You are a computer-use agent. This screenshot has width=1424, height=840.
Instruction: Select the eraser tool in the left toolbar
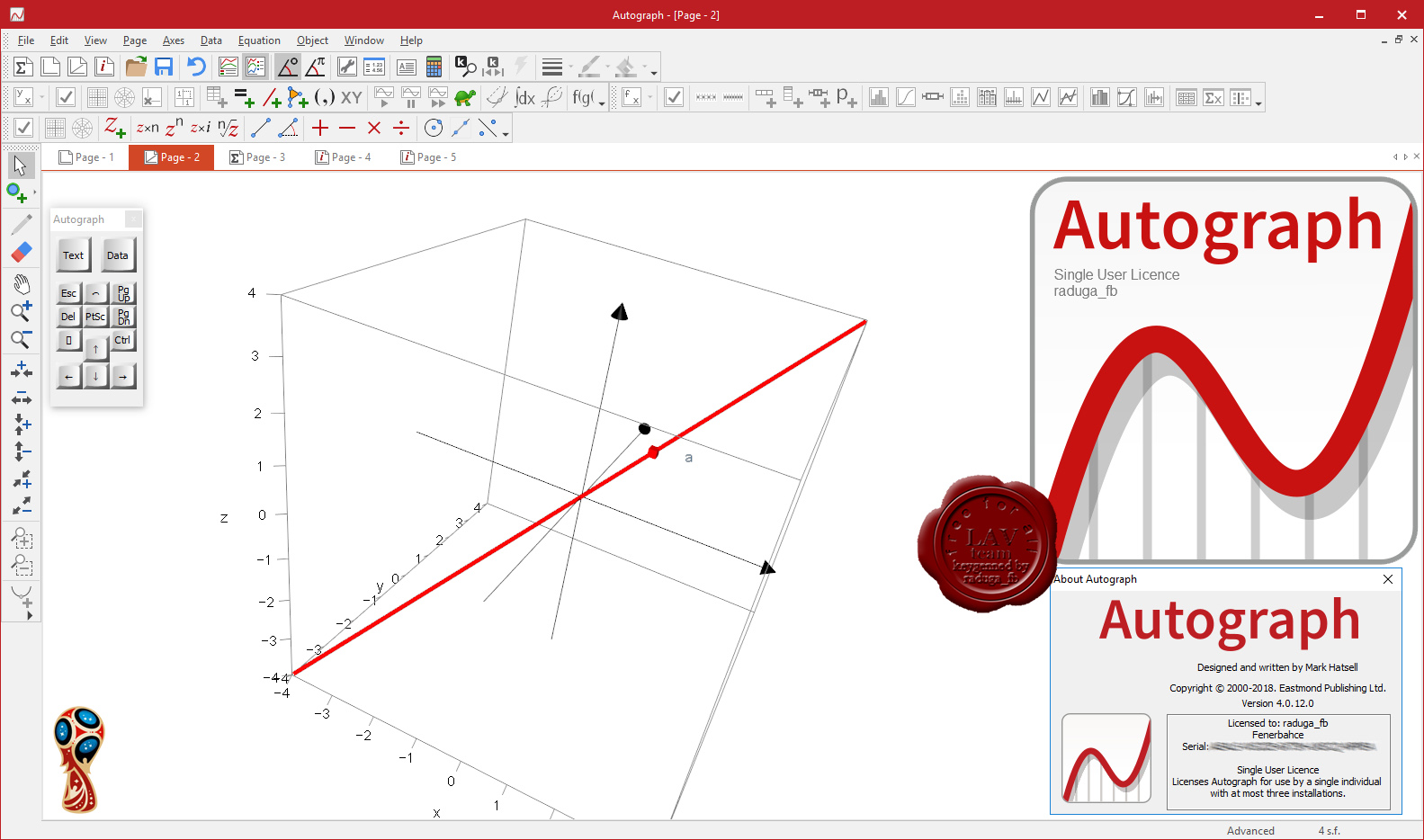pos(22,252)
